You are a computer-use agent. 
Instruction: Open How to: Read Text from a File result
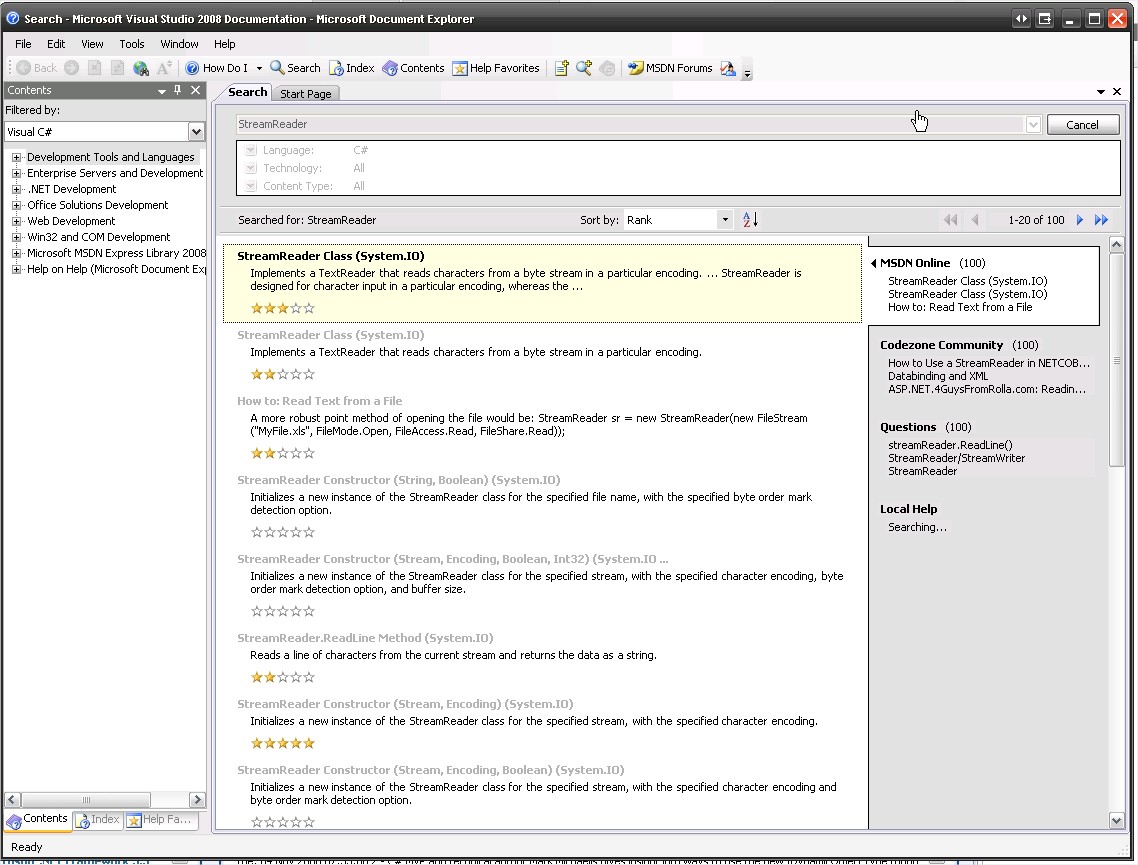point(319,401)
